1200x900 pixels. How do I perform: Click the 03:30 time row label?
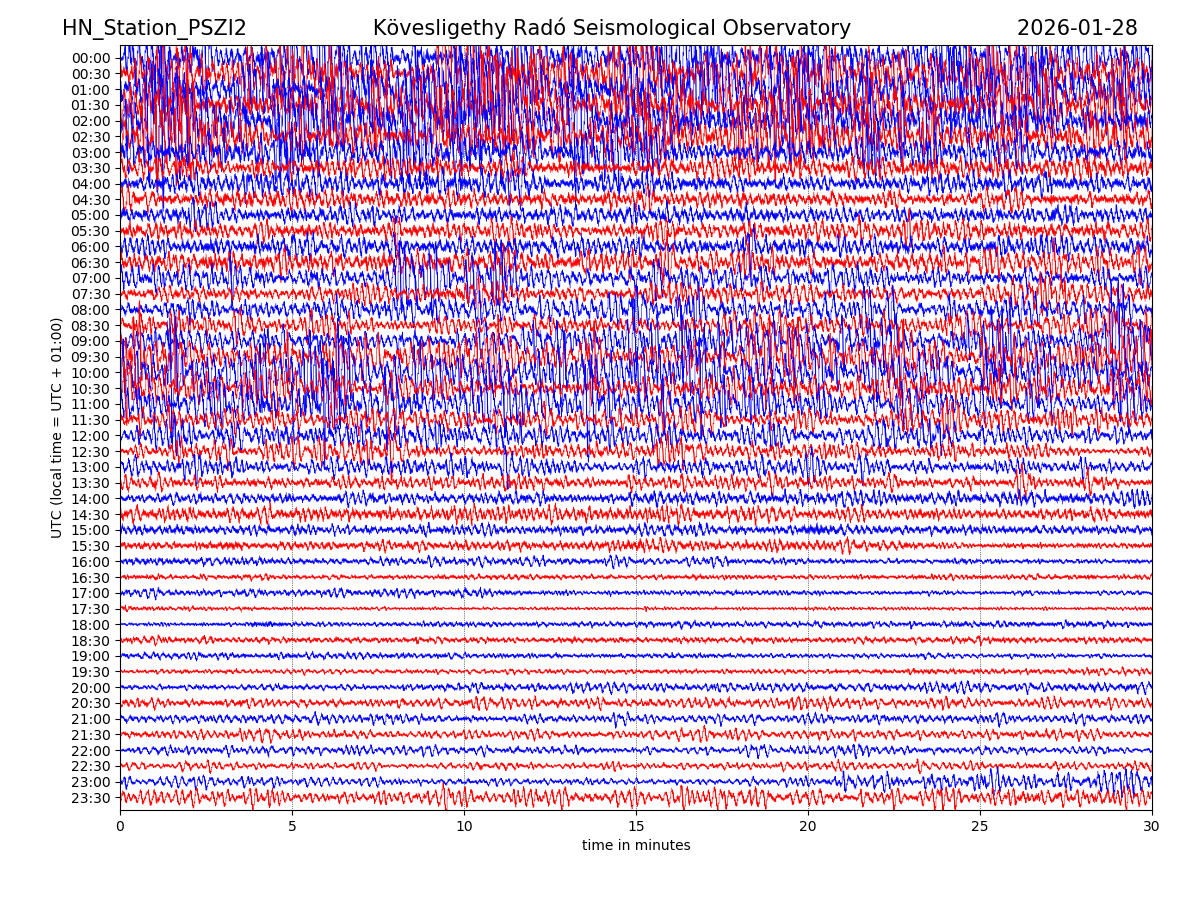[x=90, y=168]
